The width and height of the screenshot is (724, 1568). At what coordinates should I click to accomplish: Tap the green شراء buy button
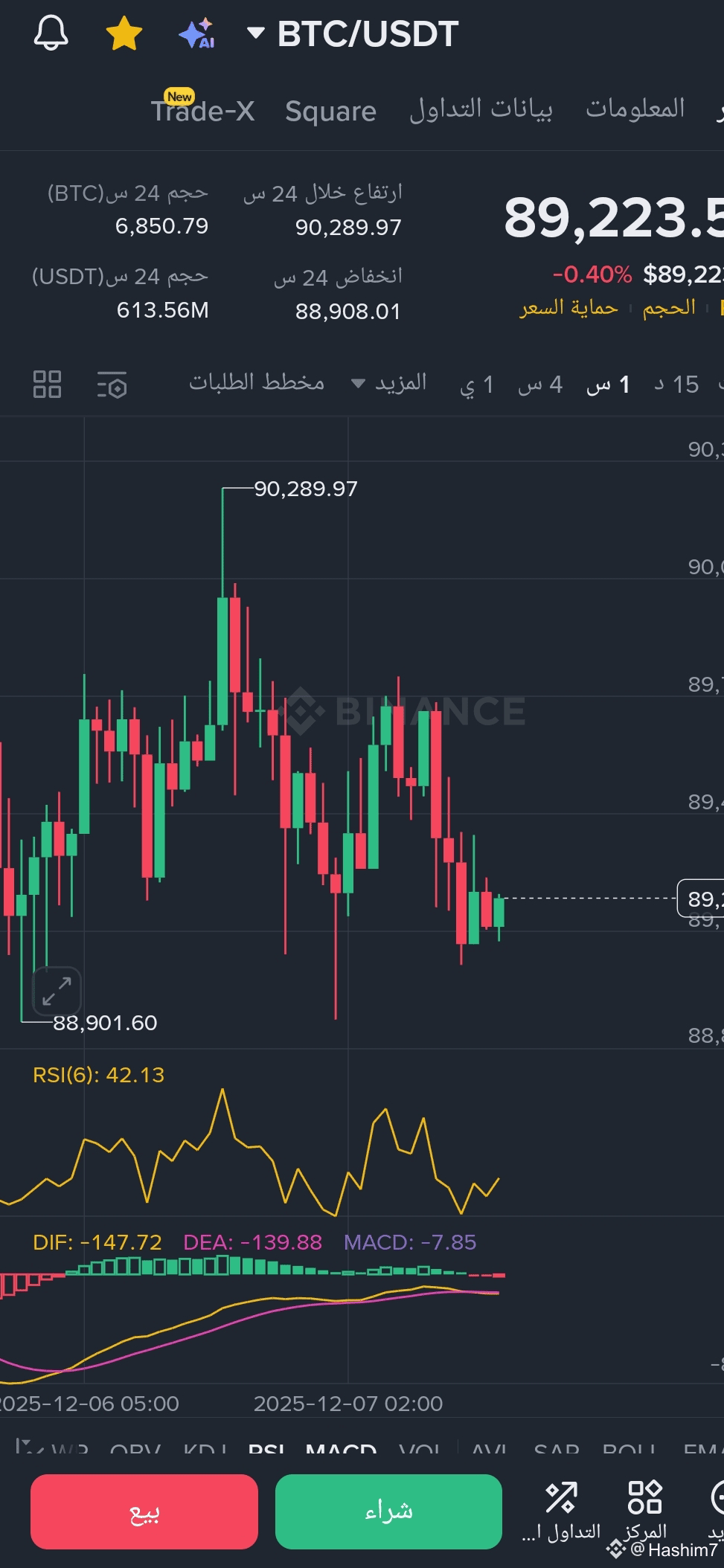[x=388, y=1511]
